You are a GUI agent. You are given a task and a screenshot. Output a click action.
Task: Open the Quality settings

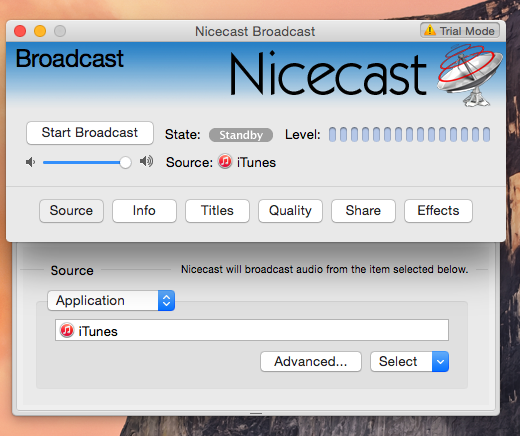click(290, 211)
